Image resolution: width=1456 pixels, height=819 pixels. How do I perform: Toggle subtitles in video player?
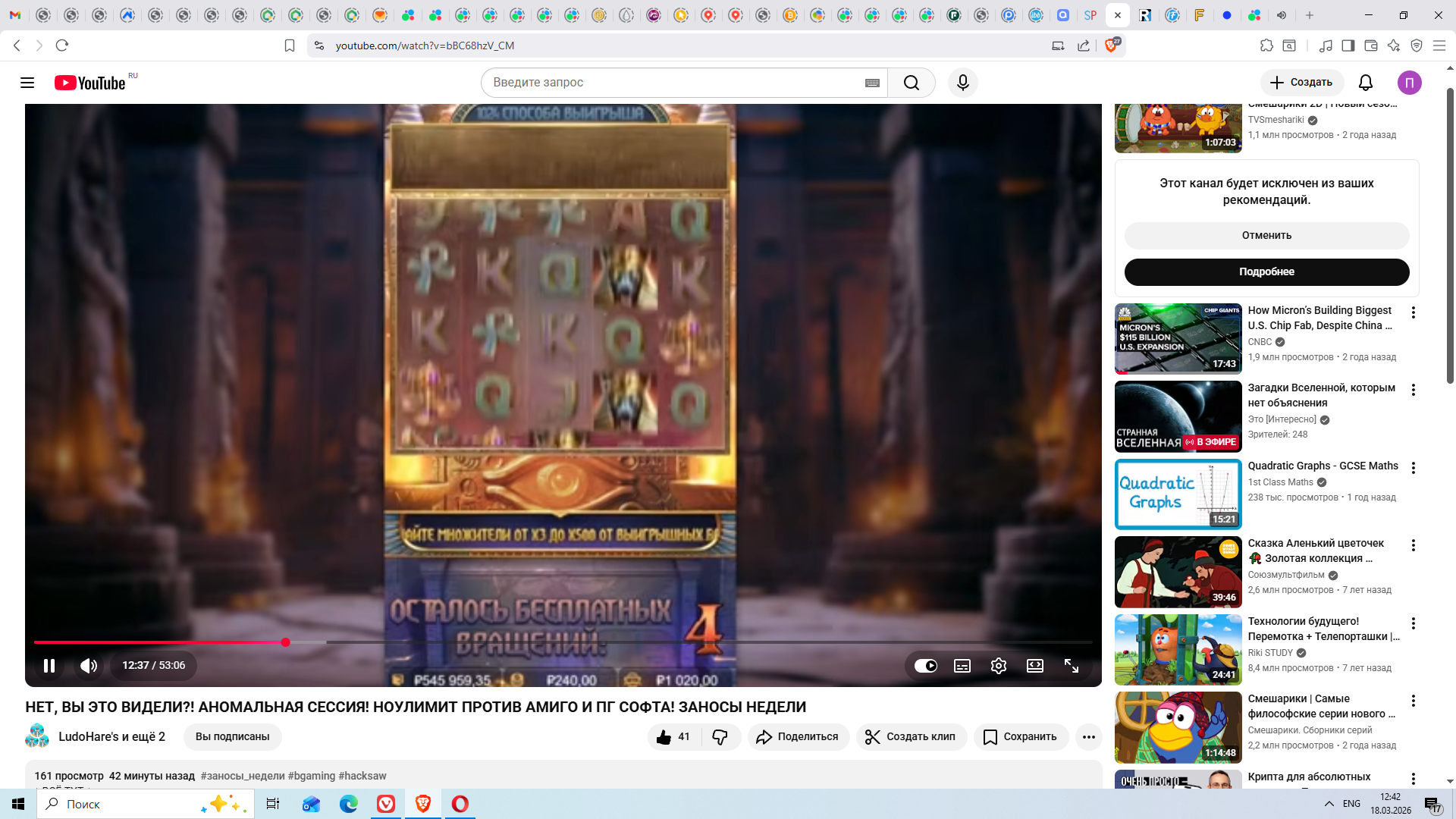pos(962,666)
